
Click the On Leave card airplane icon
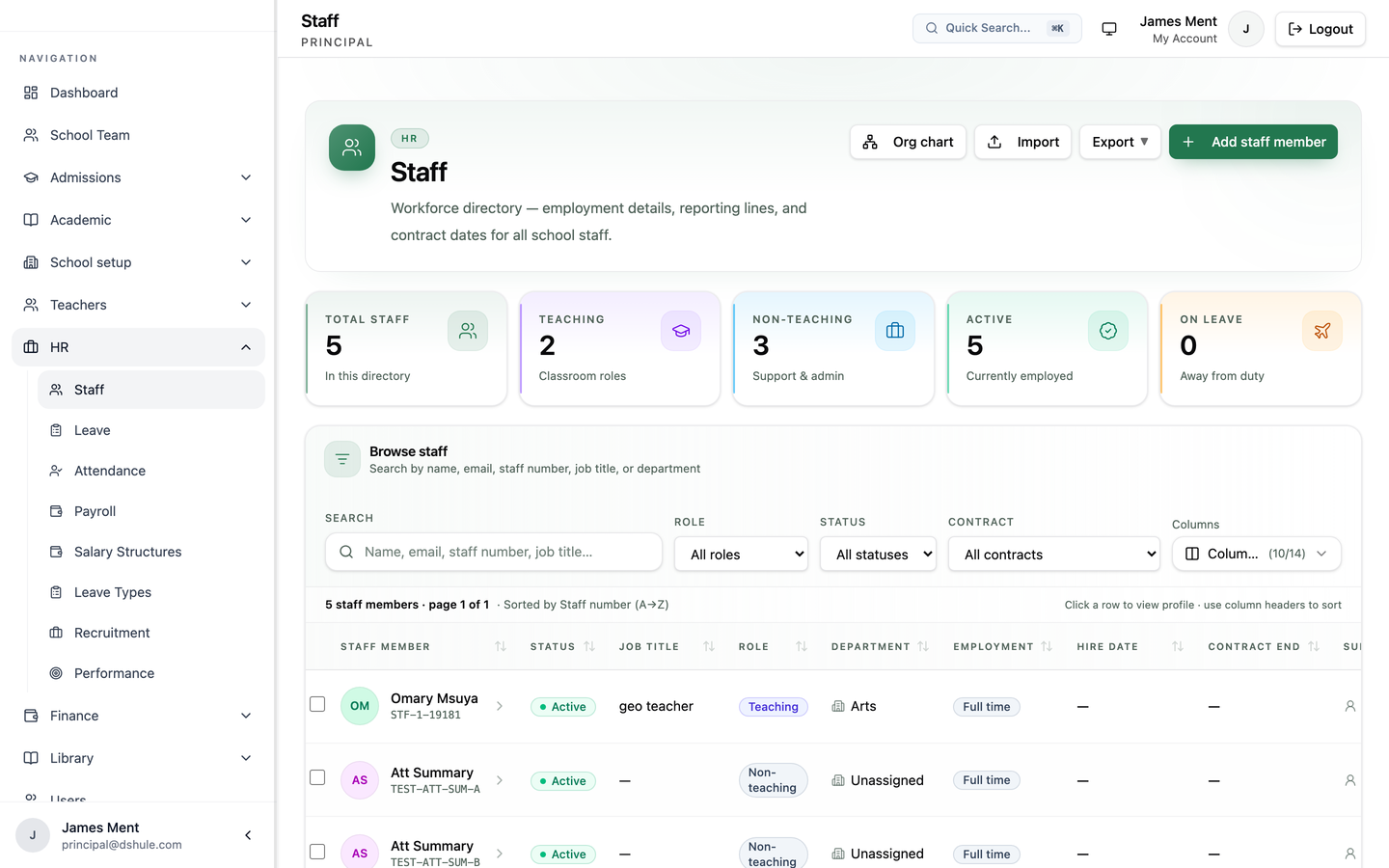click(x=1322, y=331)
